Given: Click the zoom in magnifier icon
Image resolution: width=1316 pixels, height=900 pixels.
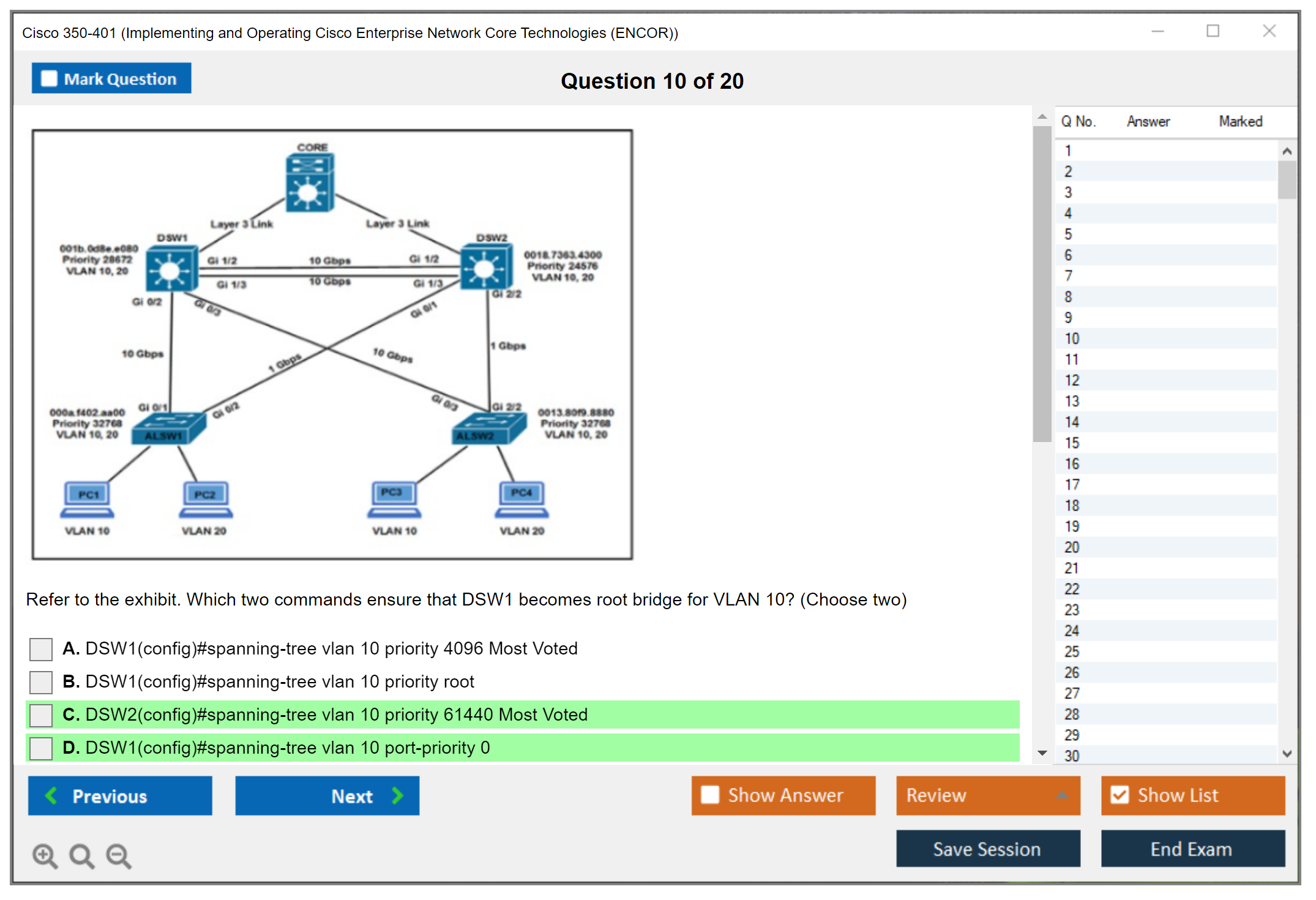Looking at the screenshot, I should point(45,856).
